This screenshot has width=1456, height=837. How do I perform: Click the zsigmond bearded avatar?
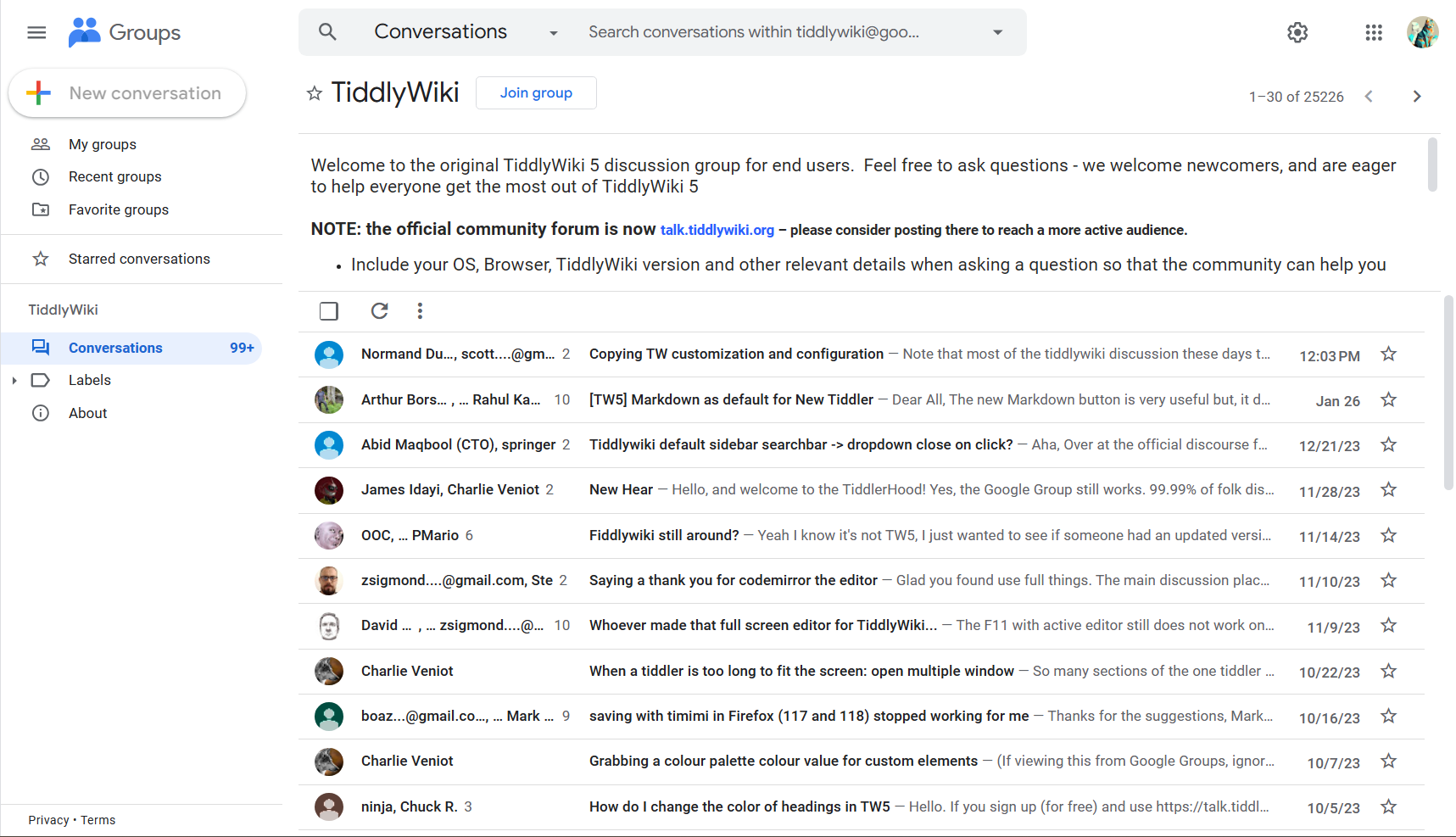[x=329, y=581]
